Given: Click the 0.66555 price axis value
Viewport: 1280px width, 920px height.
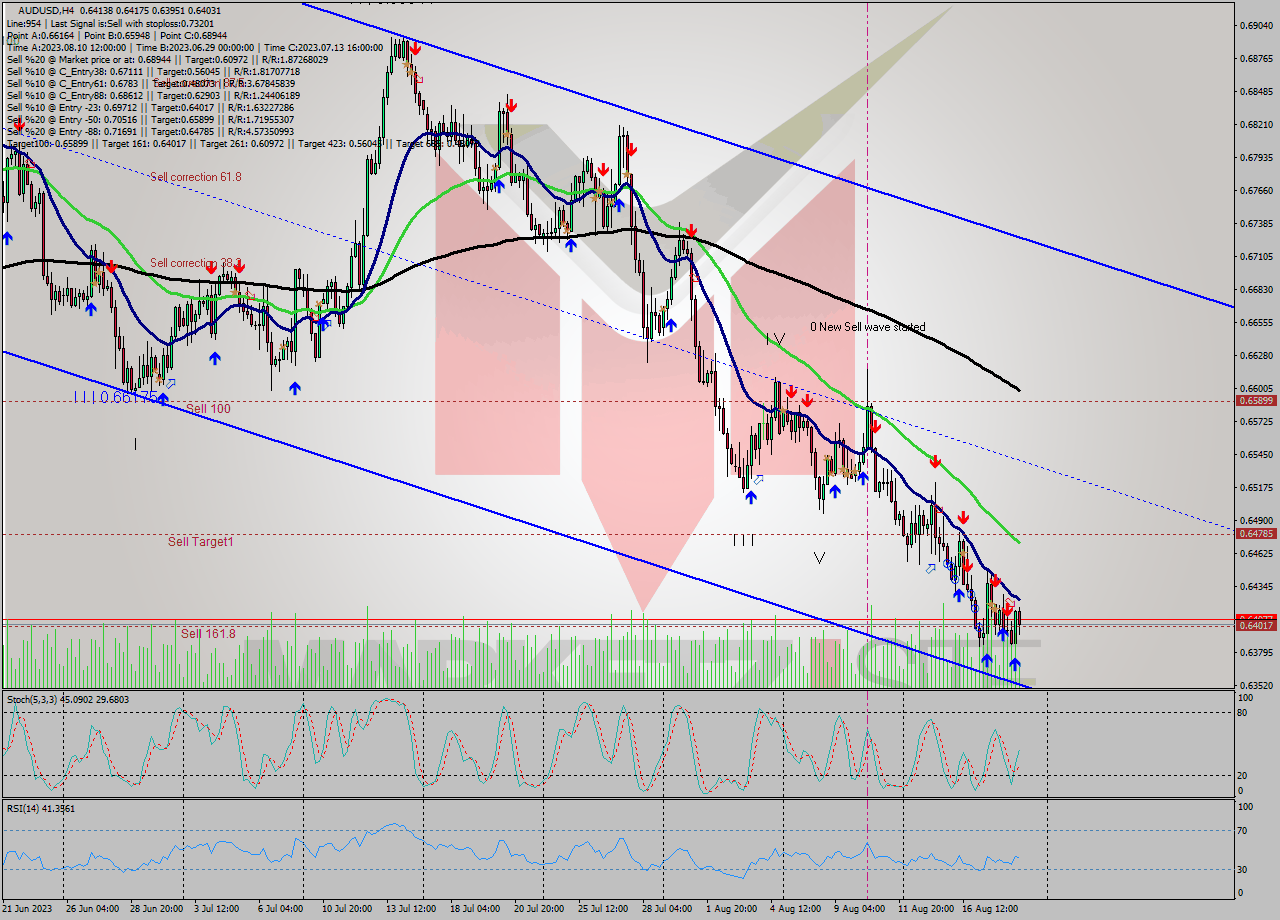Looking at the screenshot, I should click(1256, 322).
